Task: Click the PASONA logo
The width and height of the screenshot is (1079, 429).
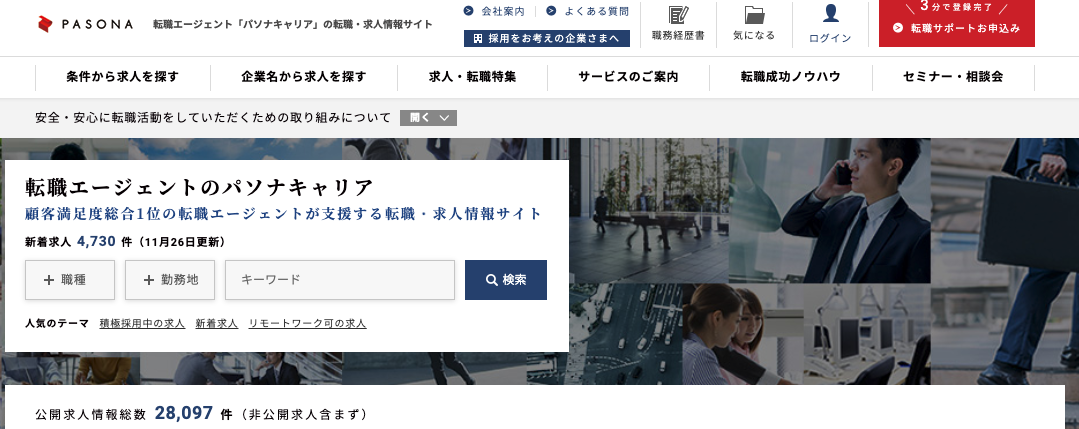Action: tap(85, 24)
